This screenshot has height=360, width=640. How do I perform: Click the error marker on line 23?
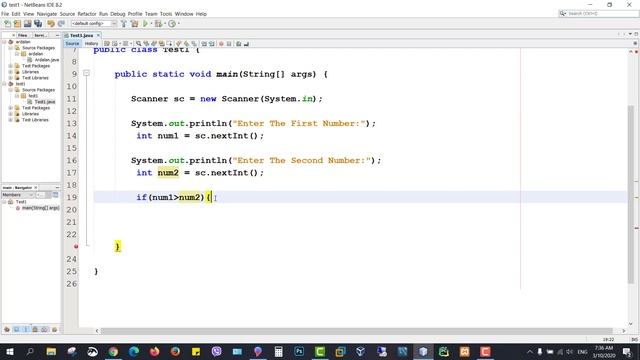coord(76,247)
